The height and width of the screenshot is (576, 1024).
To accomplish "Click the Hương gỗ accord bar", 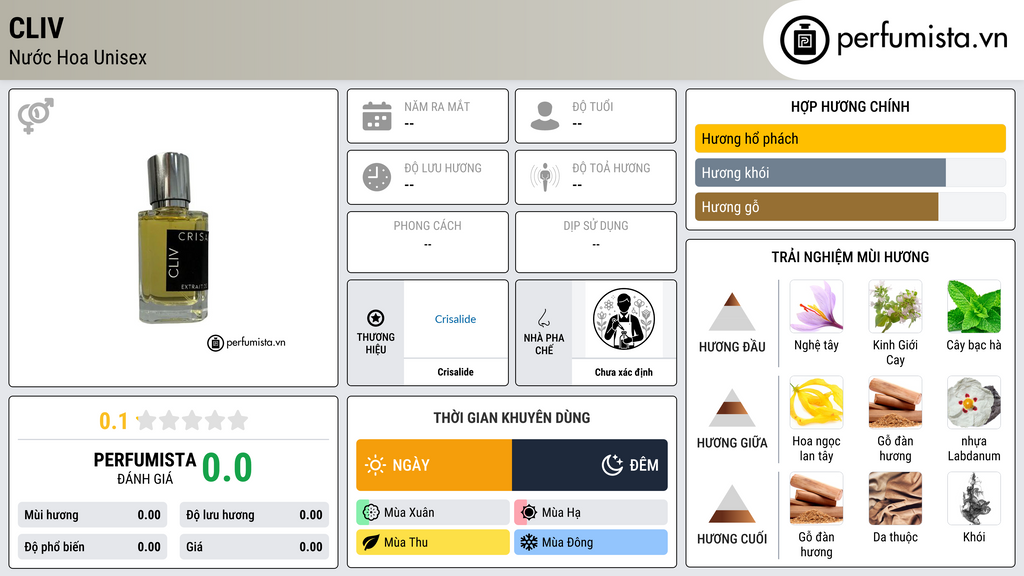I will pos(850,207).
